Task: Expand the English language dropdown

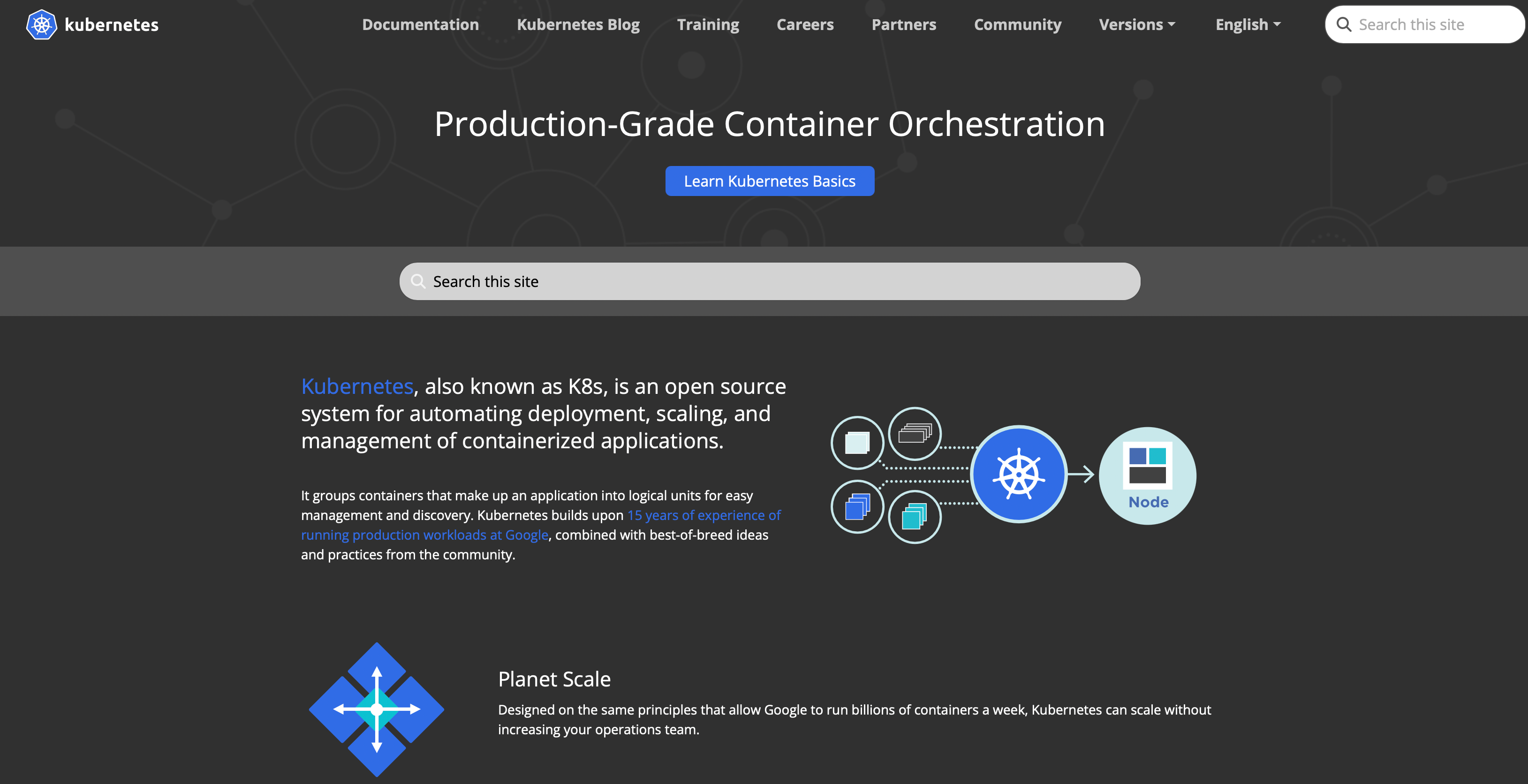Action: [x=1248, y=24]
